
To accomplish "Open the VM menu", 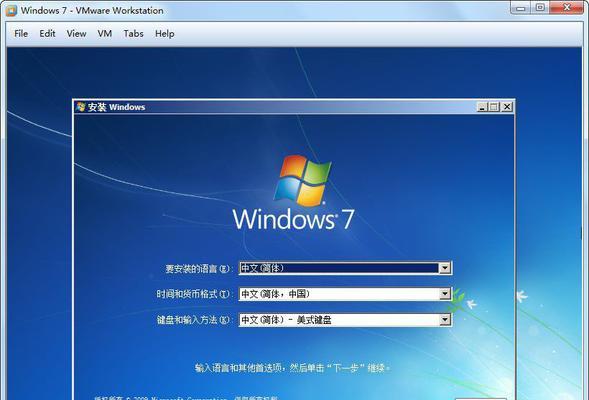I will (105, 34).
